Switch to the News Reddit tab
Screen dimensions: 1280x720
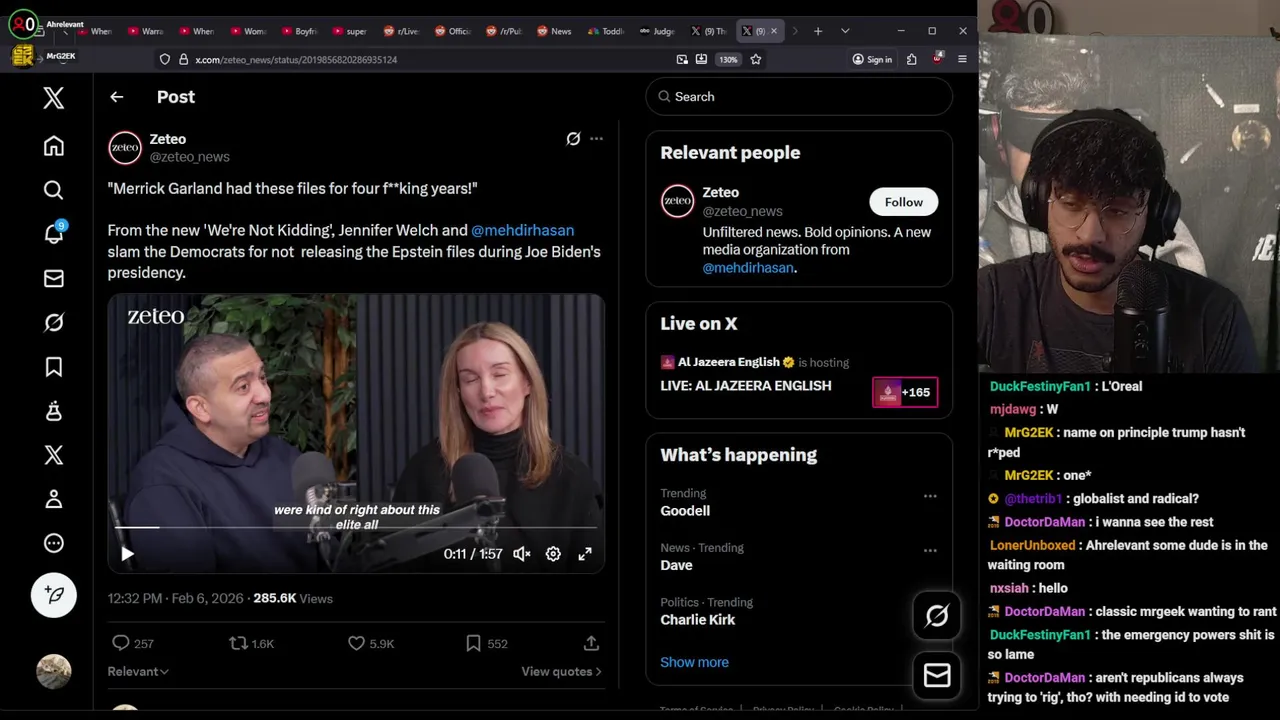555,31
